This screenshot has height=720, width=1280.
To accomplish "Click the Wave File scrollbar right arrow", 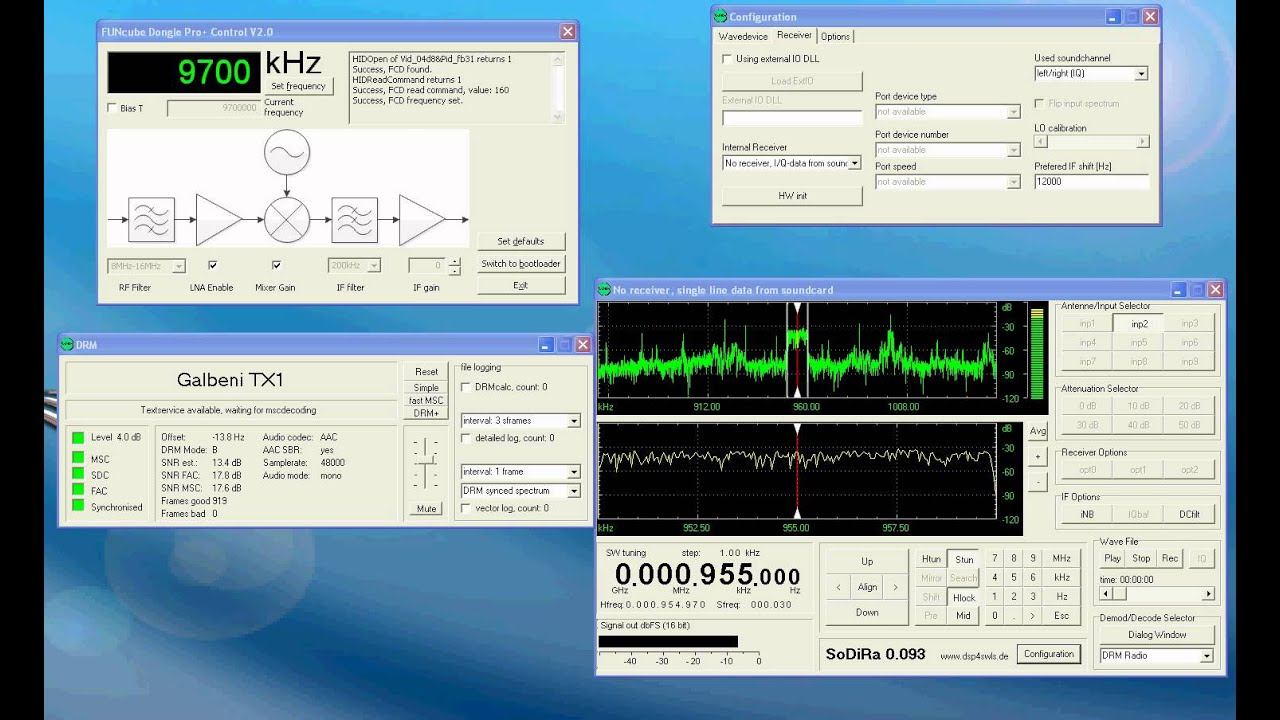I will point(1208,594).
